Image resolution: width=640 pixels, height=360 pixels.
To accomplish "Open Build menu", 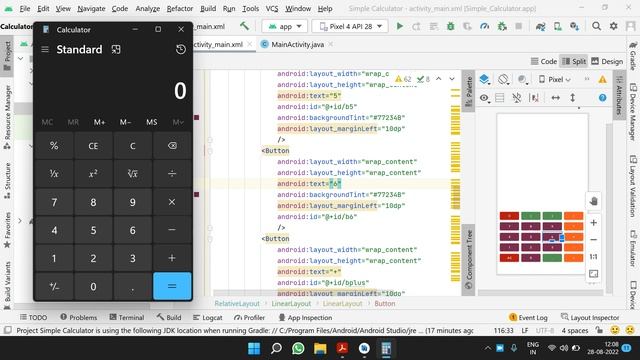I will pos(208,8).
